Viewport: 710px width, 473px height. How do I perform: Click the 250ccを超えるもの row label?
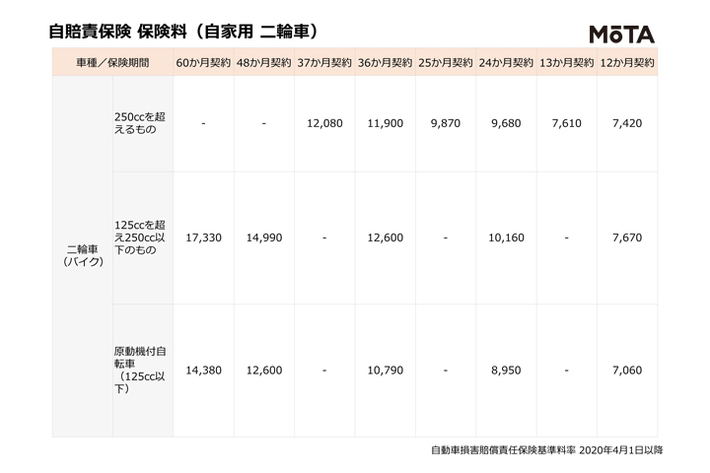pos(140,124)
